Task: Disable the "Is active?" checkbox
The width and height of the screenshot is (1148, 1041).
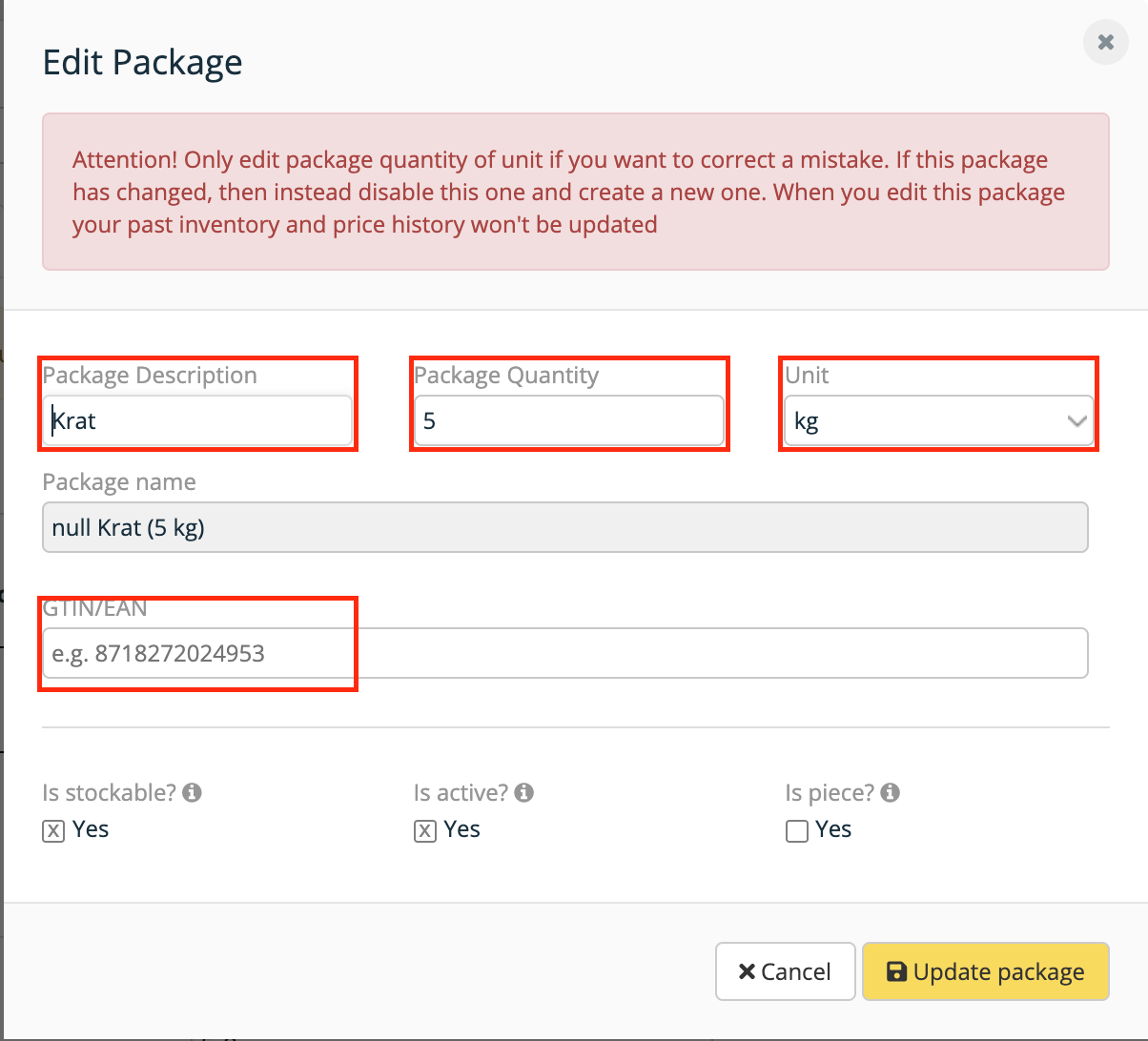Action: click(424, 831)
